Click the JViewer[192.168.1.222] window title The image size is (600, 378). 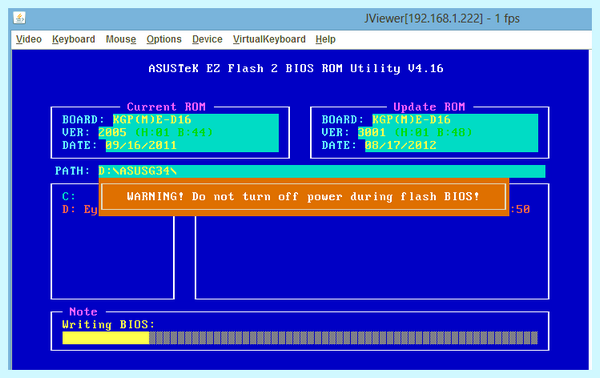442,18
